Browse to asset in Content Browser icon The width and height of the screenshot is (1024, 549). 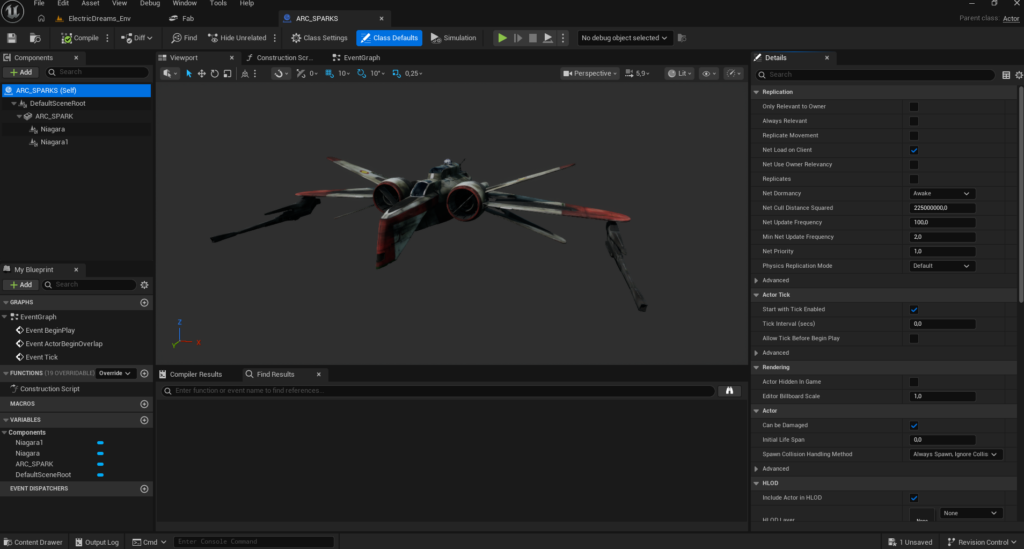[x=35, y=38]
